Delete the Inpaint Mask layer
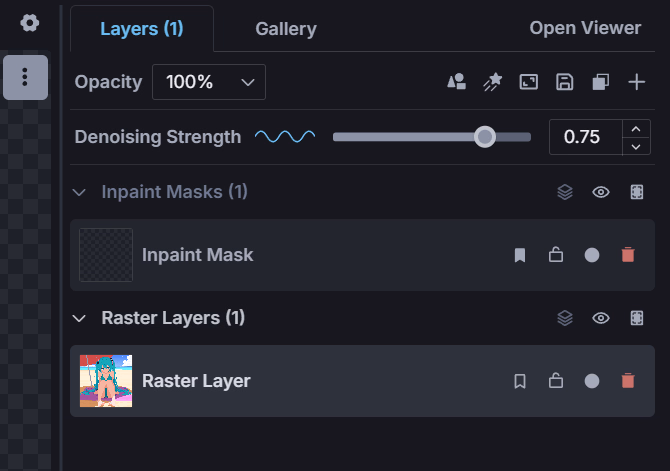 point(628,255)
